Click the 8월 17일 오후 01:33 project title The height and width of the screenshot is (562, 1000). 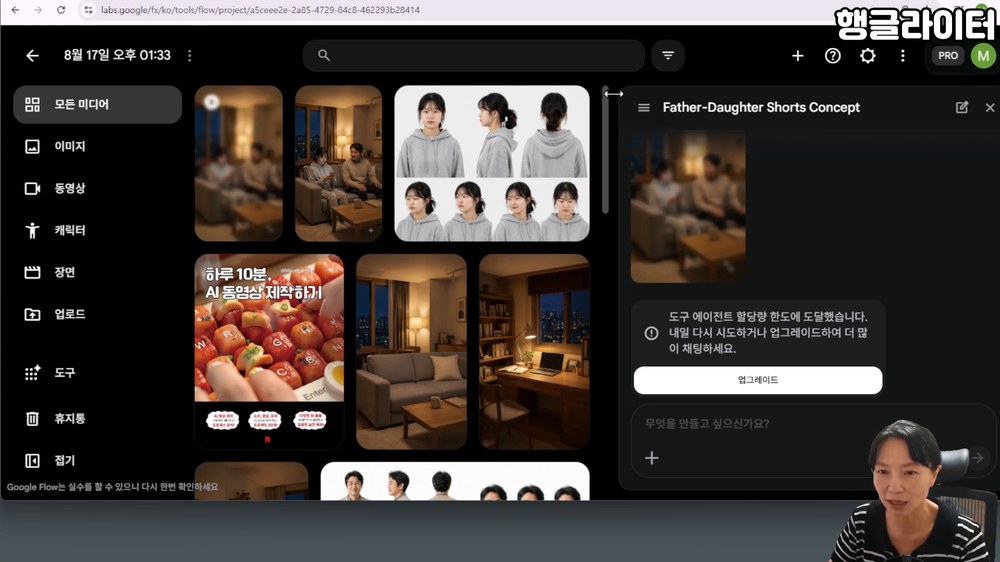tap(117, 55)
